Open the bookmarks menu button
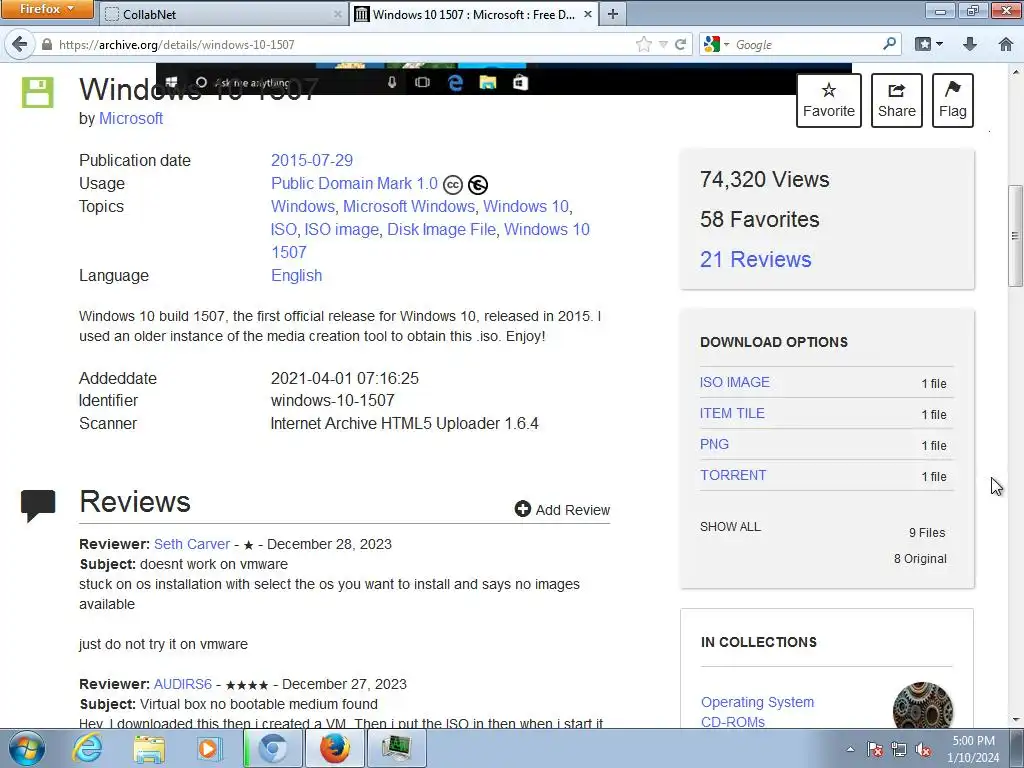Screen dimensions: 1024x768 928,44
